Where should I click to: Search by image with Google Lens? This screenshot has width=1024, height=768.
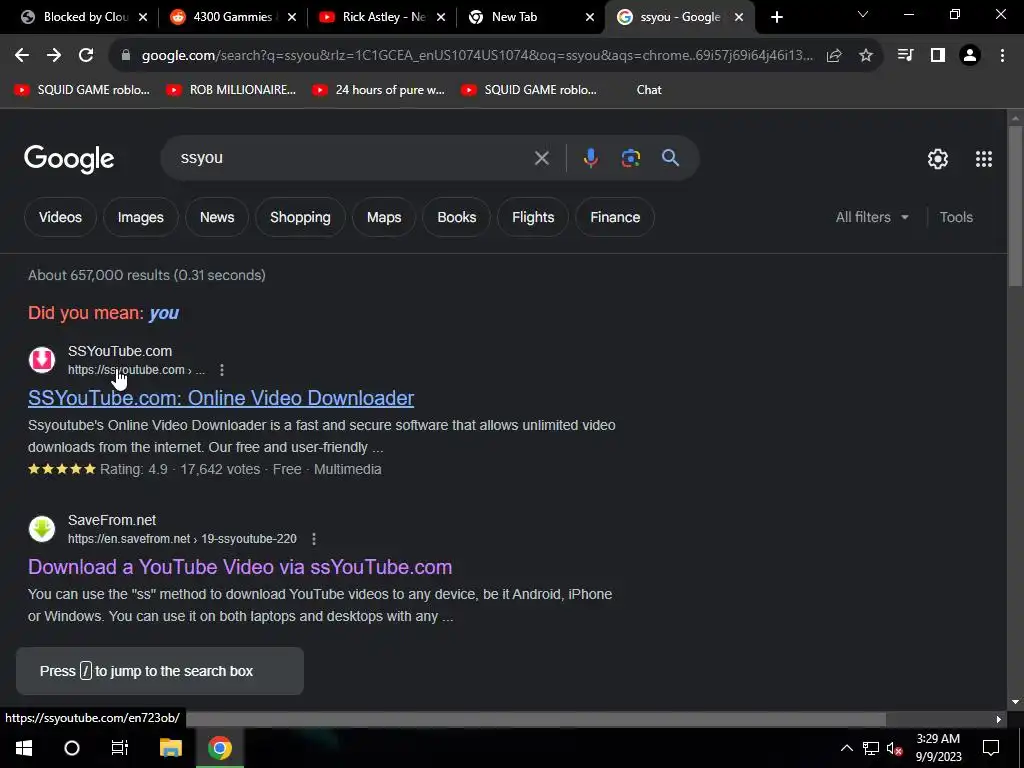(x=630, y=158)
